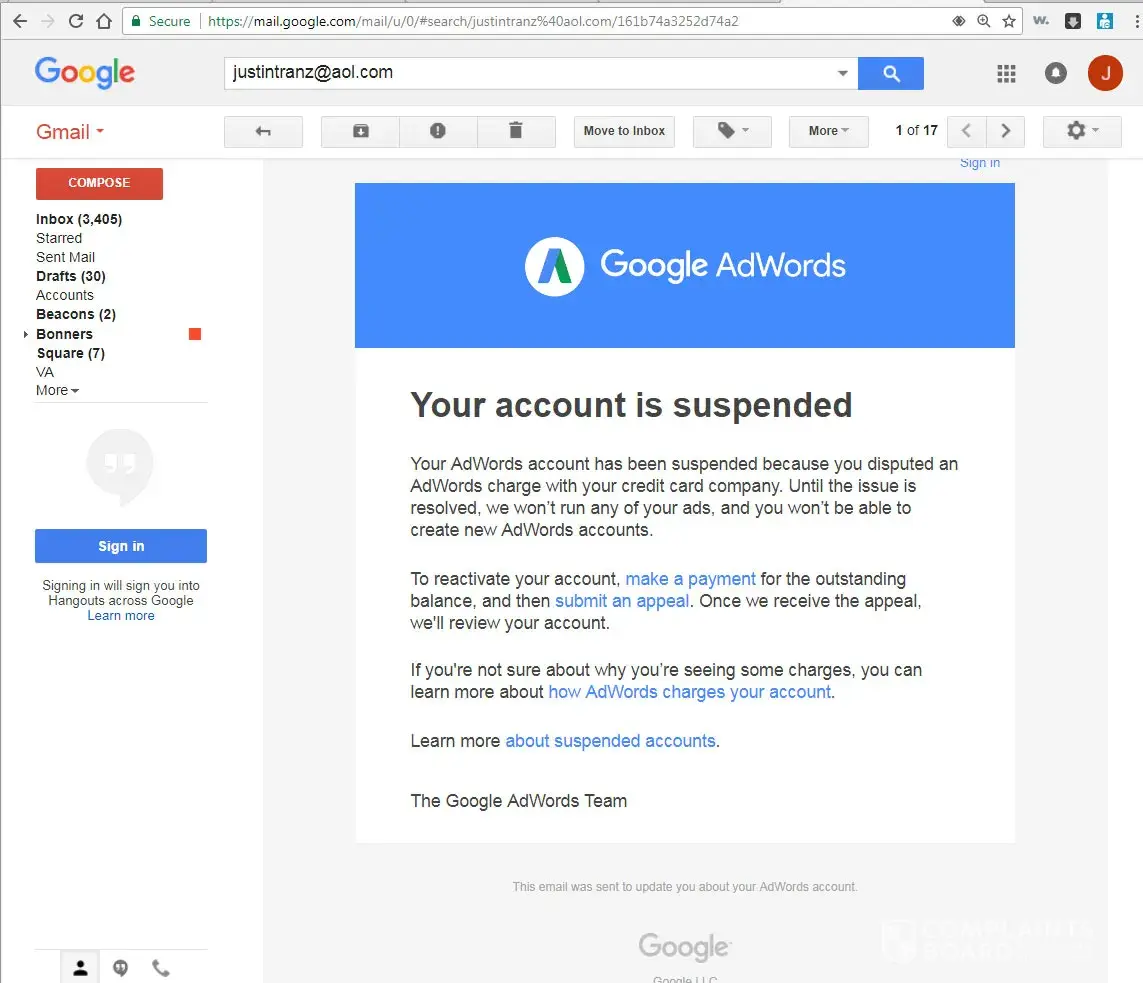Open the 'make a payment' link
The width and height of the screenshot is (1143, 983).
pyautogui.click(x=690, y=579)
